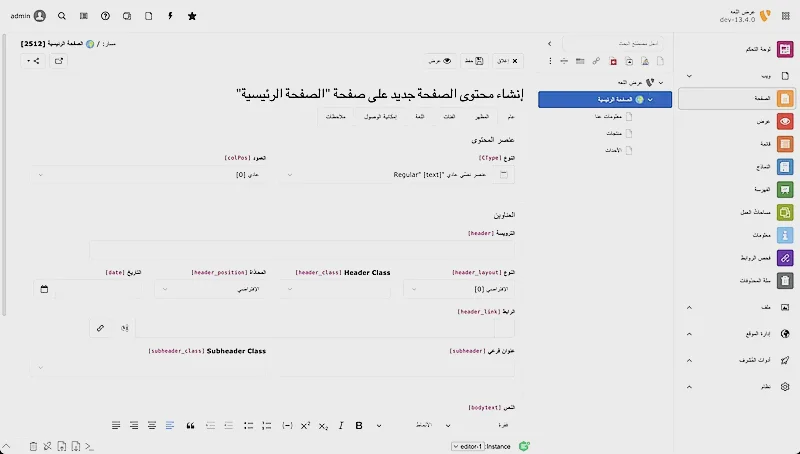Expand the File module group chevron
The image size is (800, 454).
pyautogui.click(x=689, y=307)
